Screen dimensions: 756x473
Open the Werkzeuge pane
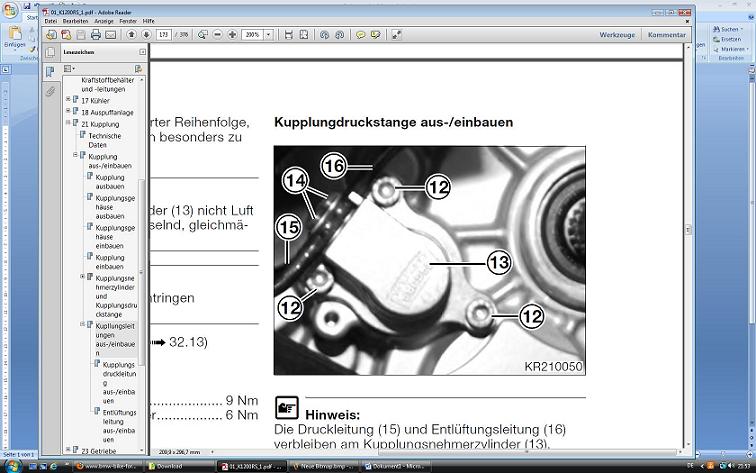pyautogui.click(x=617, y=35)
